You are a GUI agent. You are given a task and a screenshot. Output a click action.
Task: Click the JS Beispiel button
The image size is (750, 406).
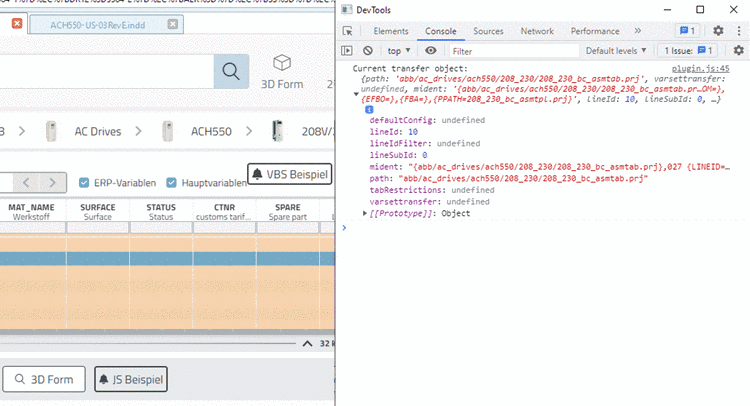(x=131, y=379)
